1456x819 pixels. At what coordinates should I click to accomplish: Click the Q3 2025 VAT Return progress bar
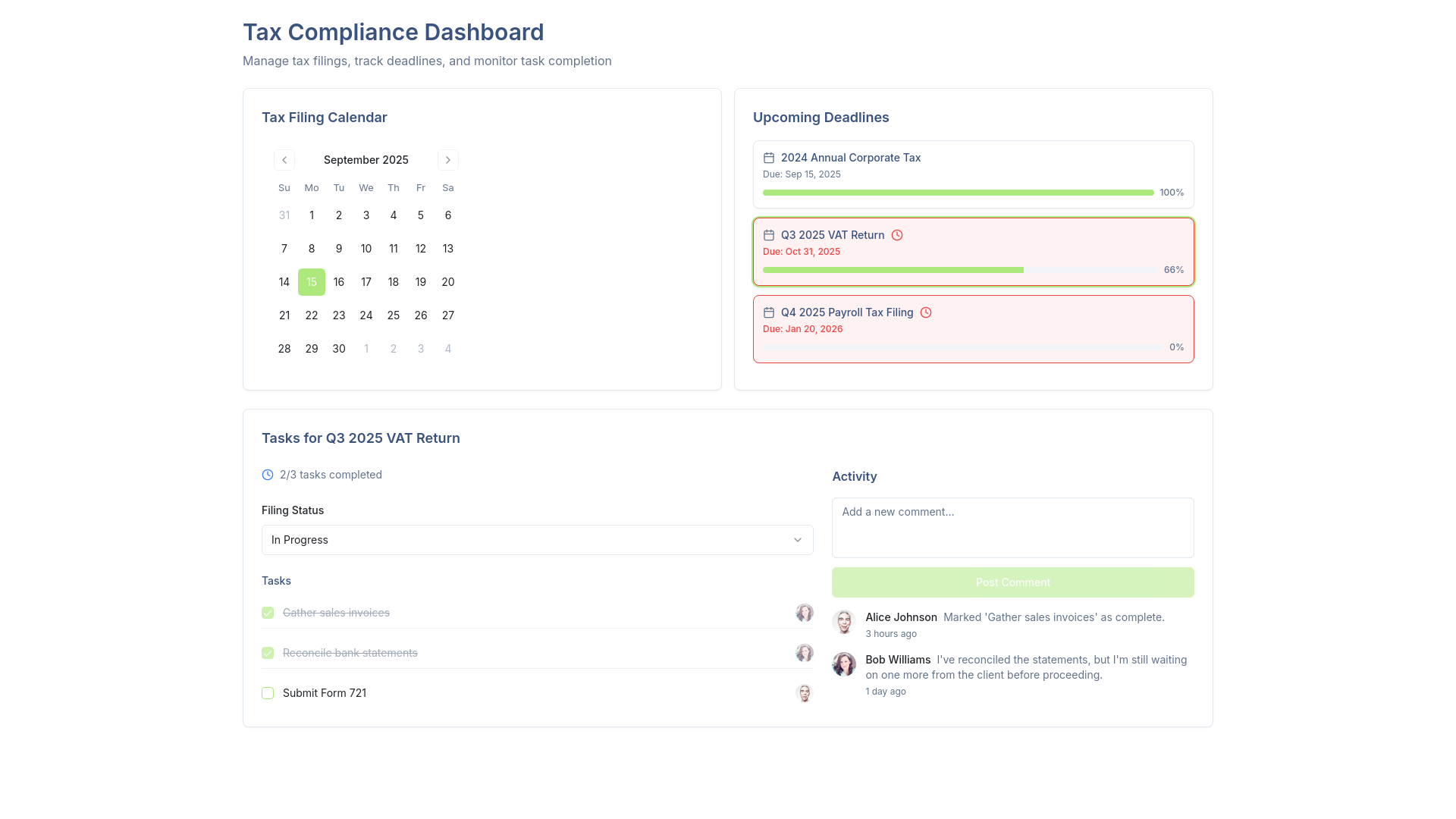[961, 270]
